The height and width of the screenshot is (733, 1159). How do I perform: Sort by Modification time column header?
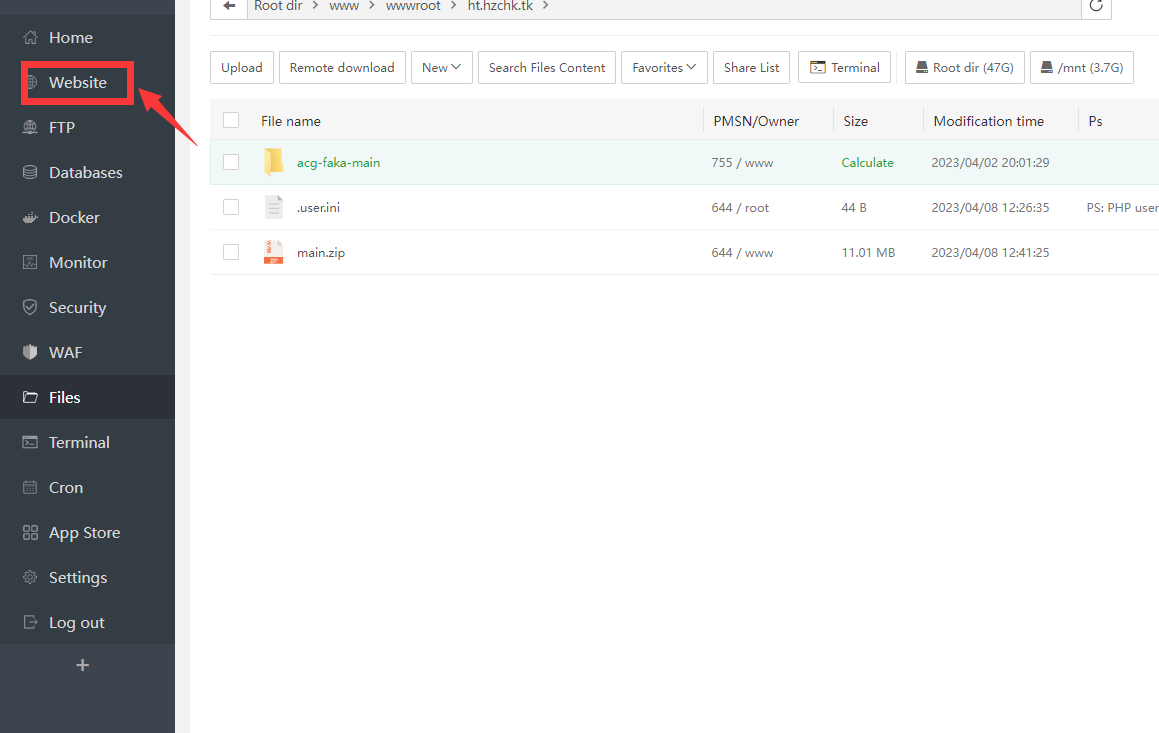tap(988, 121)
